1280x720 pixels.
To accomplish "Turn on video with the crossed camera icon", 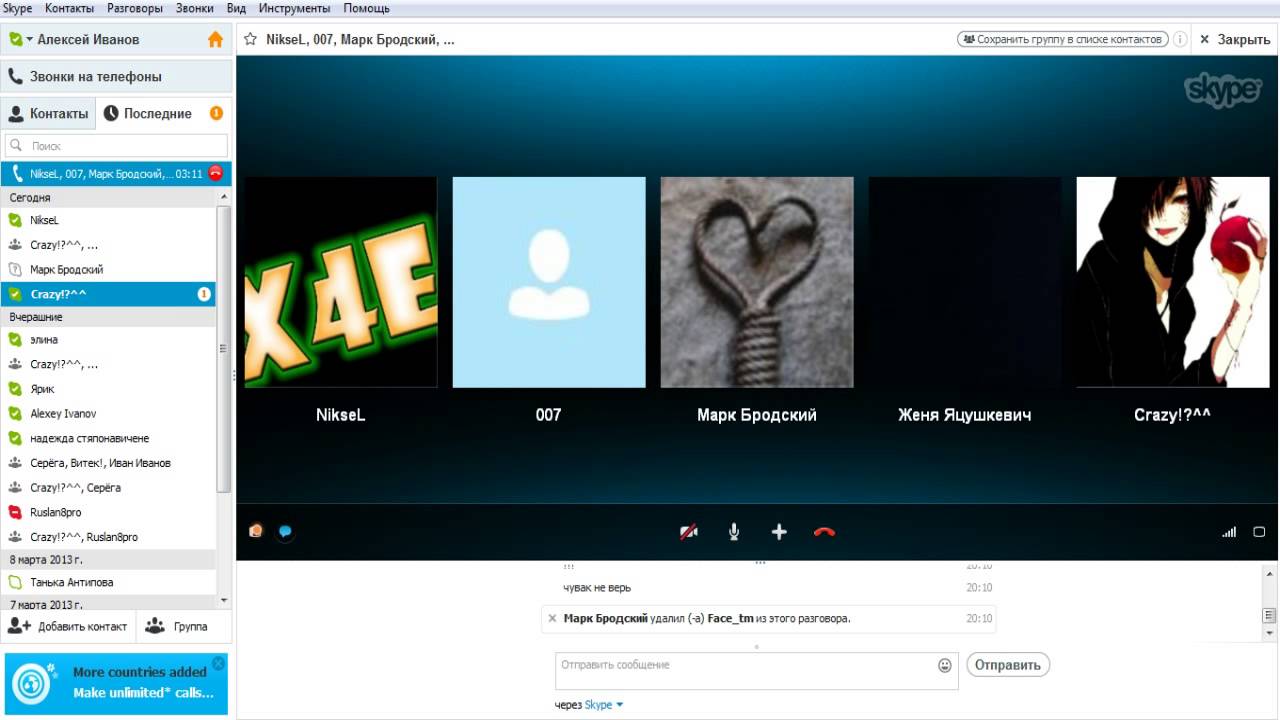I will tap(688, 532).
